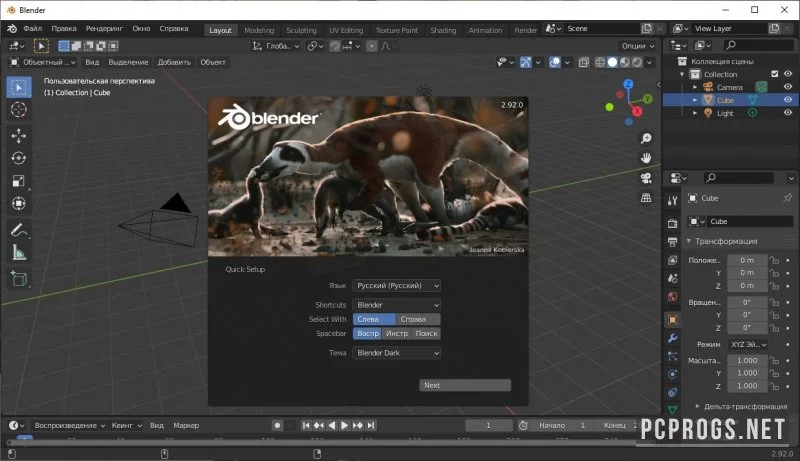
Task: Open the Добавить menu in viewport header
Action: click(174, 62)
